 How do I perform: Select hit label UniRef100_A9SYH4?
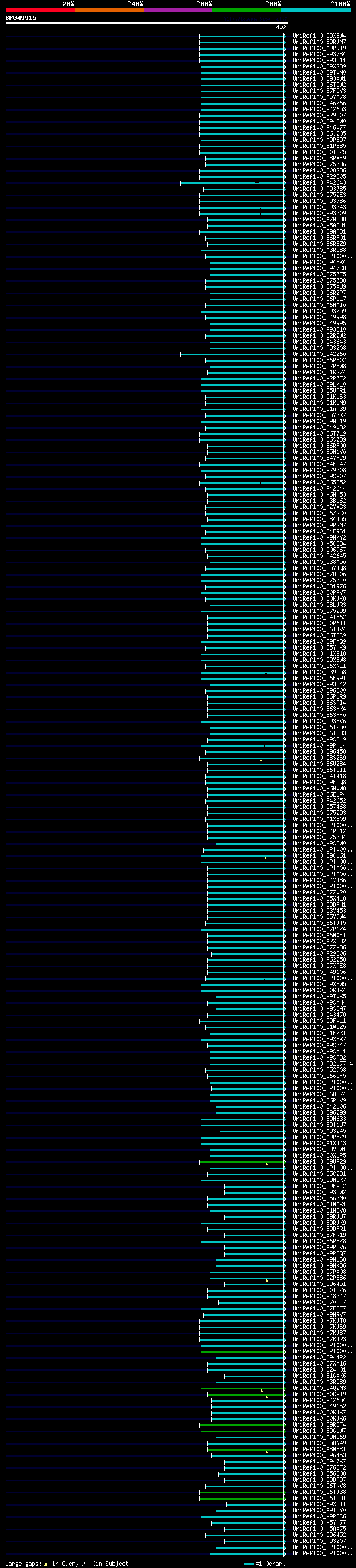click(319, 1002)
